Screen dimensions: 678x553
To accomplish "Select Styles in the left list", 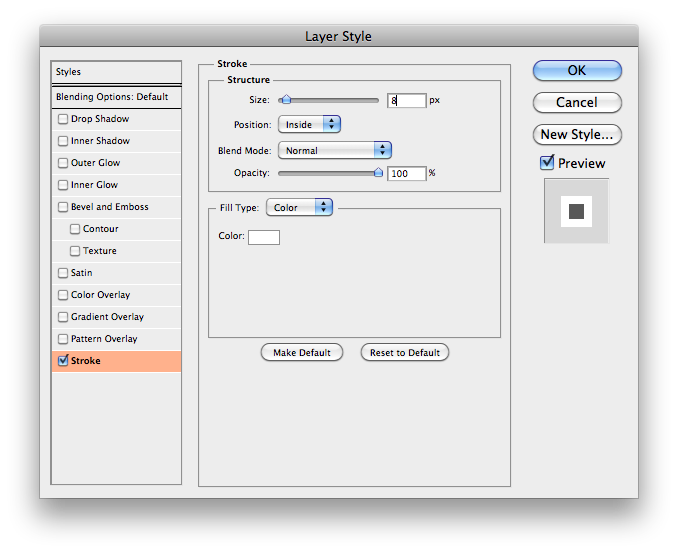I will click(116, 72).
